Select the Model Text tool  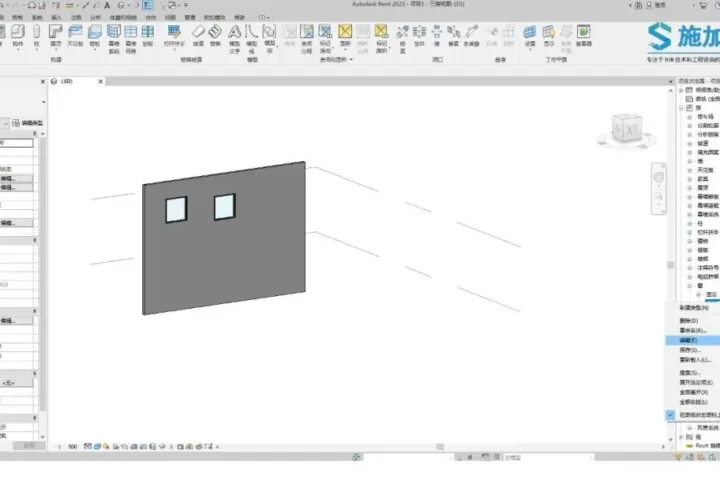pyautogui.click(x=235, y=39)
